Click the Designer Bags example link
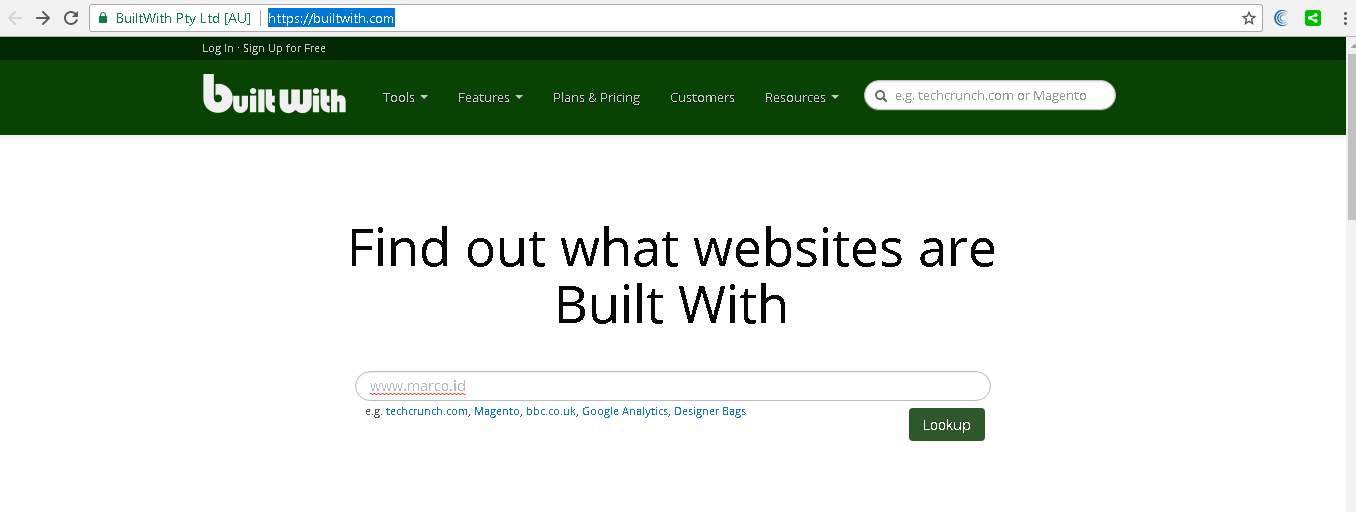Viewport: 1356px width, 512px height. [710, 411]
